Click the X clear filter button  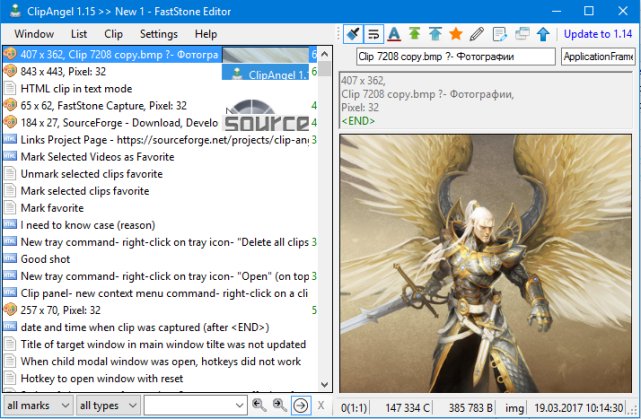click(321, 406)
